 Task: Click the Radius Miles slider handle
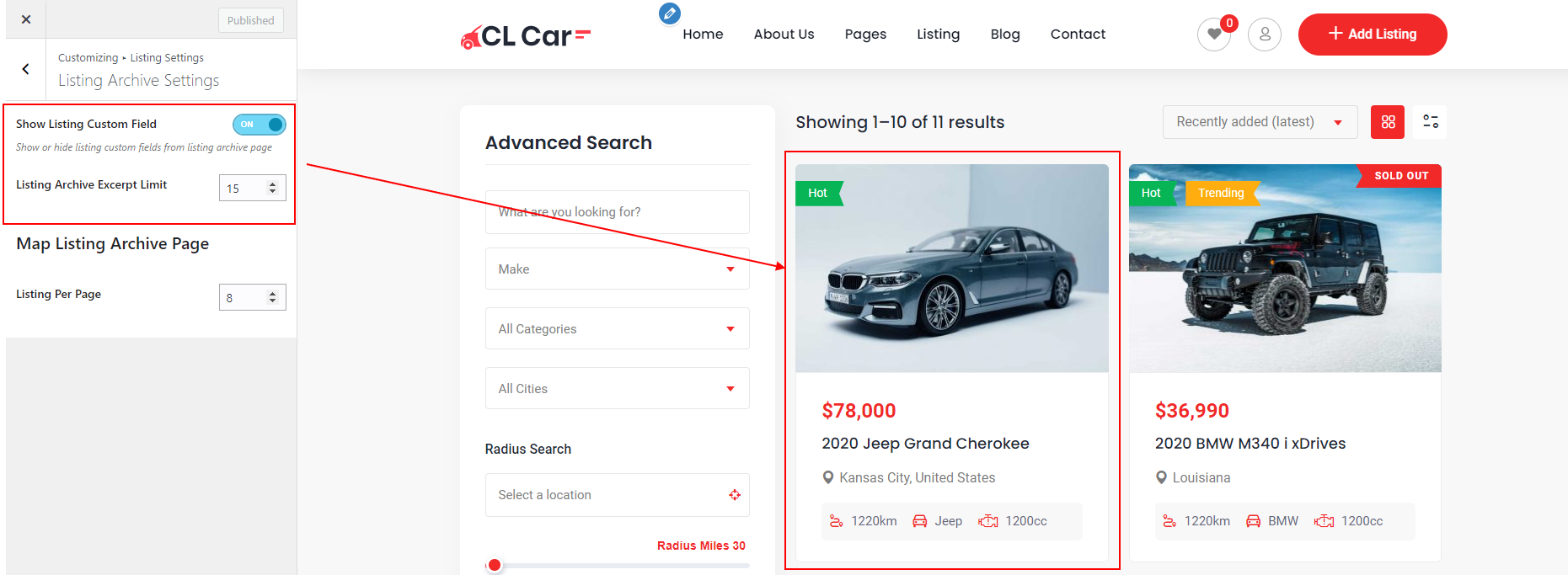click(495, 565)
